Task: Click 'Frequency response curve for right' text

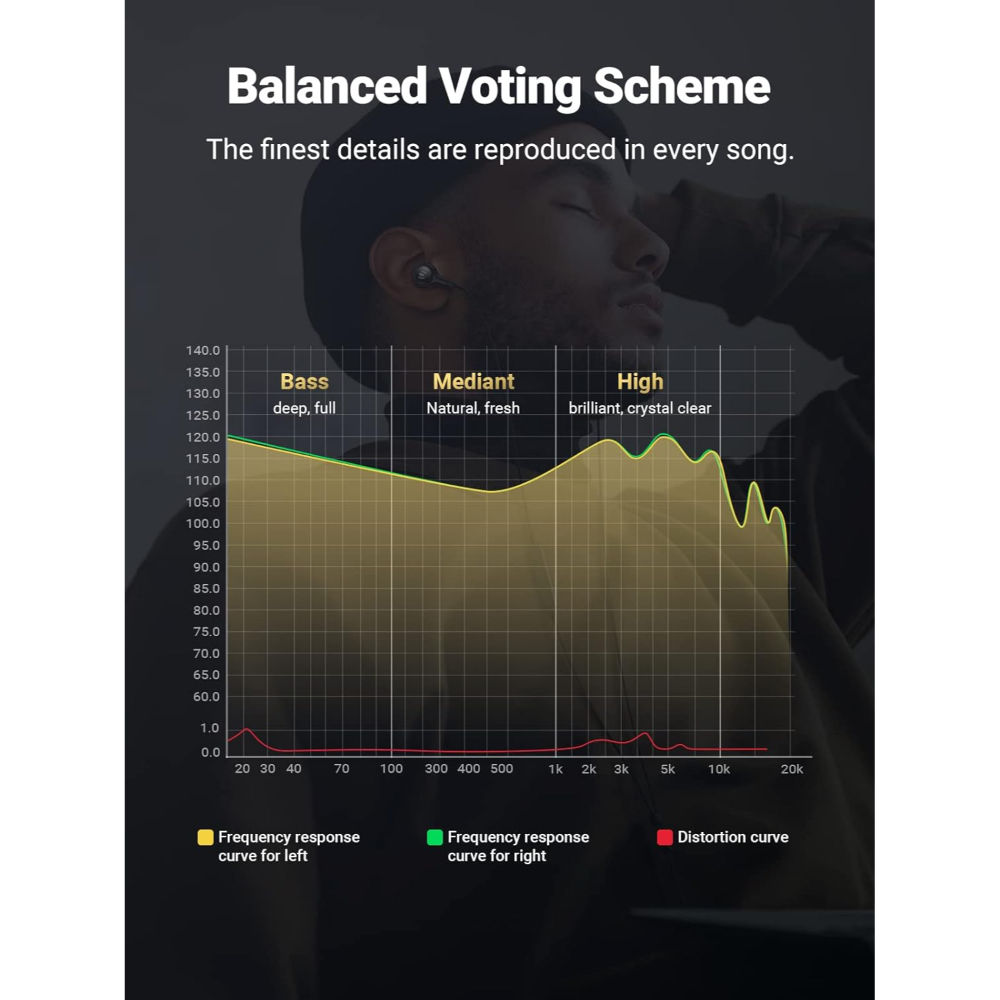Action: point(518,846)
